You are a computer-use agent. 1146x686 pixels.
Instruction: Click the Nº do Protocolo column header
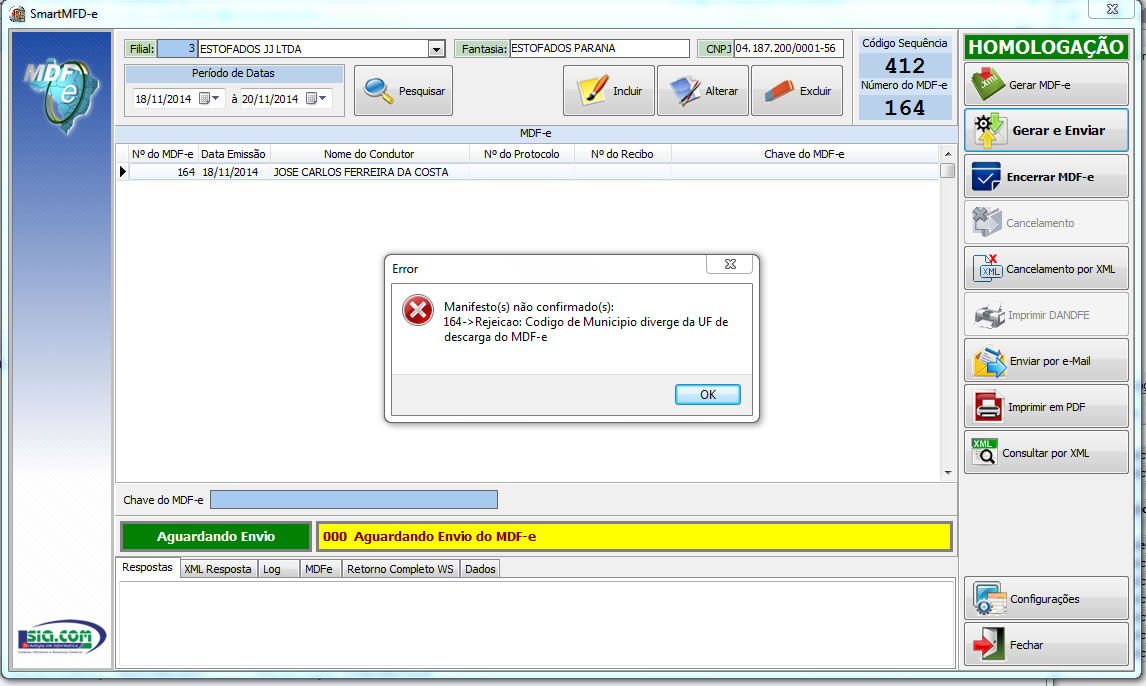522,154
